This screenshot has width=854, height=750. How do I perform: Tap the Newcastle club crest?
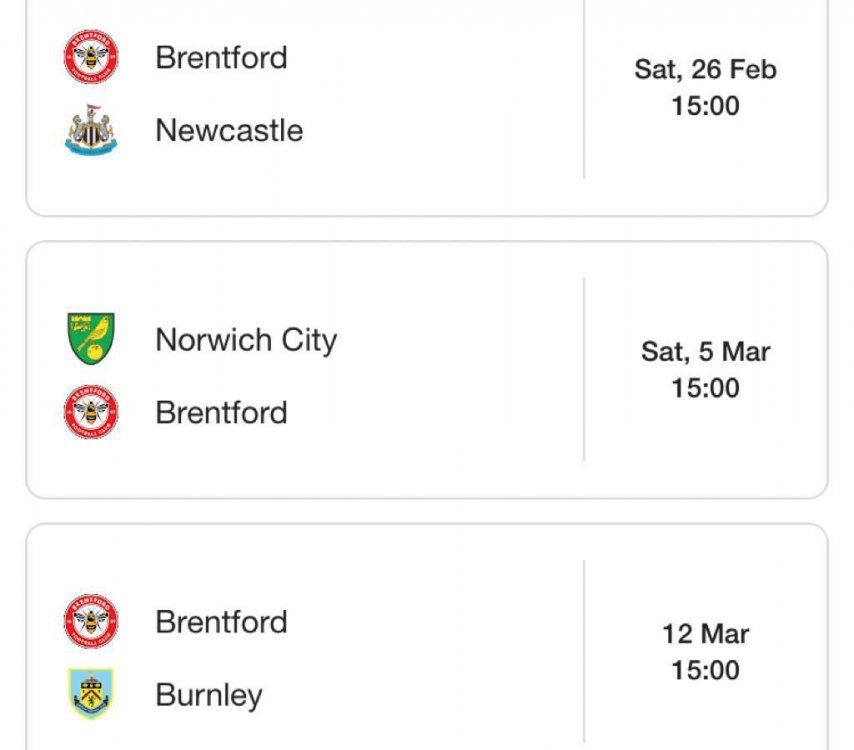(91, 130)
